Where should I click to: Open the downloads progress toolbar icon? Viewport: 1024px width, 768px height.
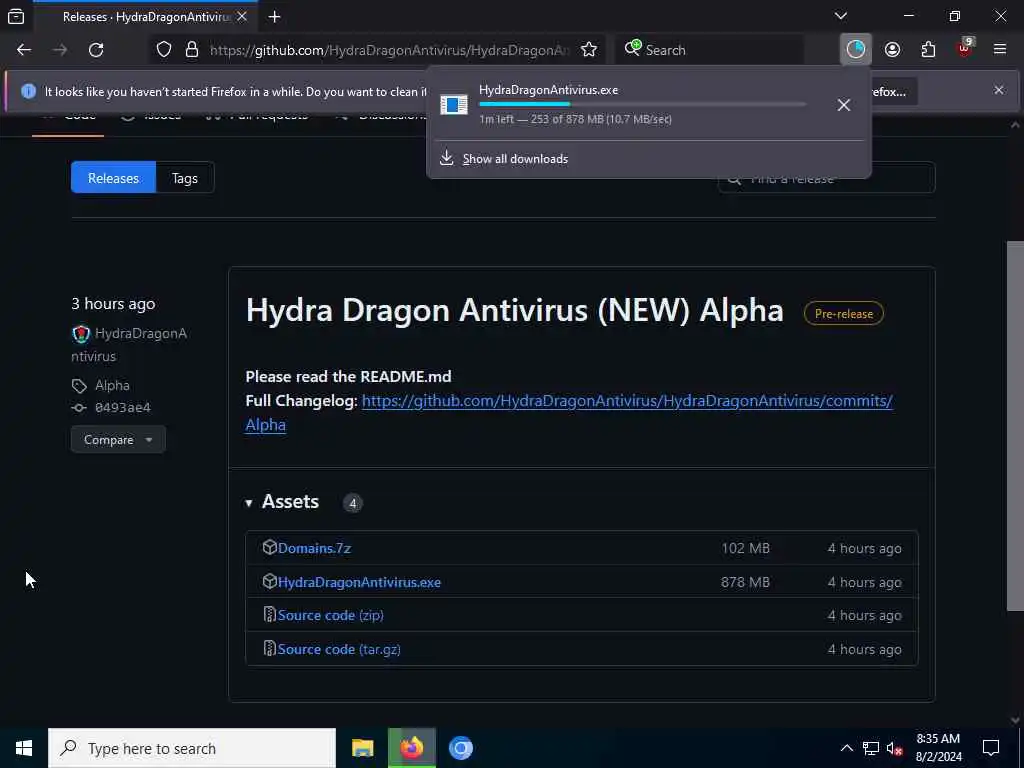pos(855,50)
